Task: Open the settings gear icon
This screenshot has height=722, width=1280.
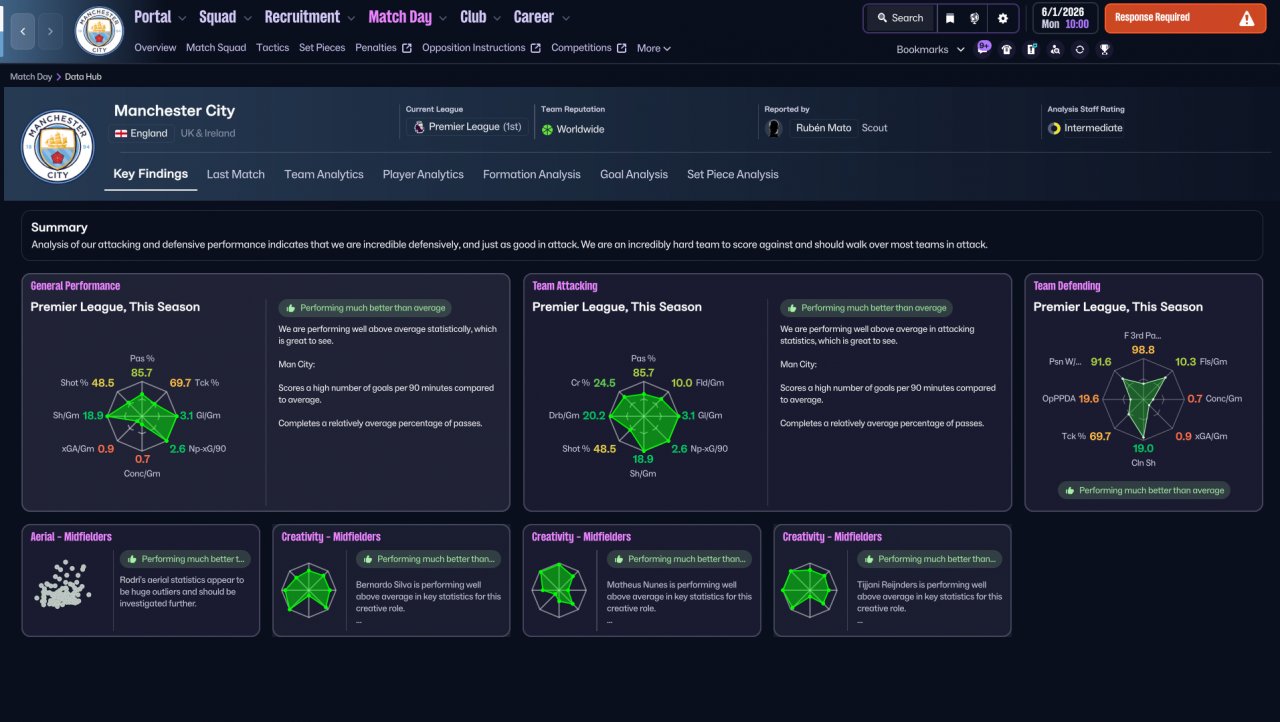Action: 1003,18
